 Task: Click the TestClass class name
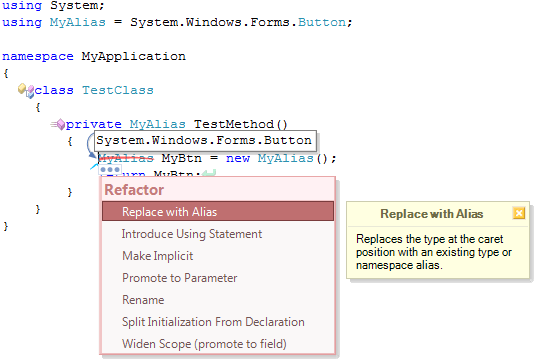click(118, 90)
